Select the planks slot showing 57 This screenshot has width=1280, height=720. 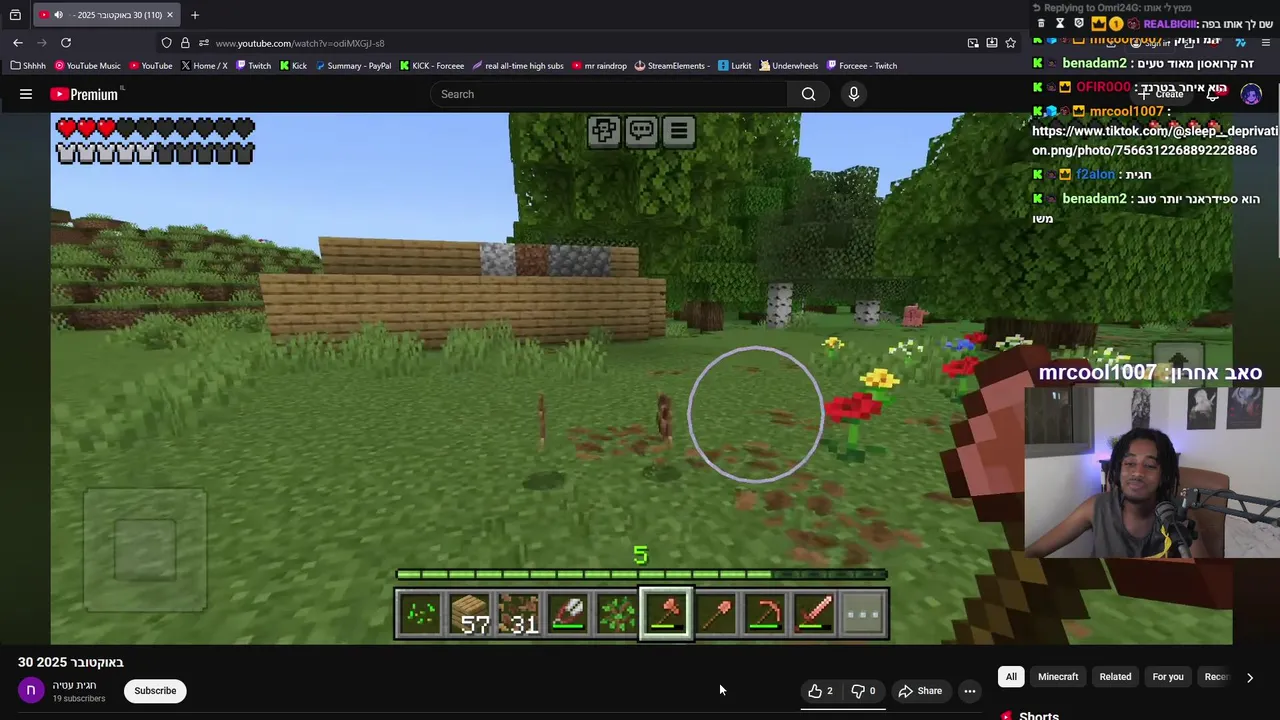[469, 613]
